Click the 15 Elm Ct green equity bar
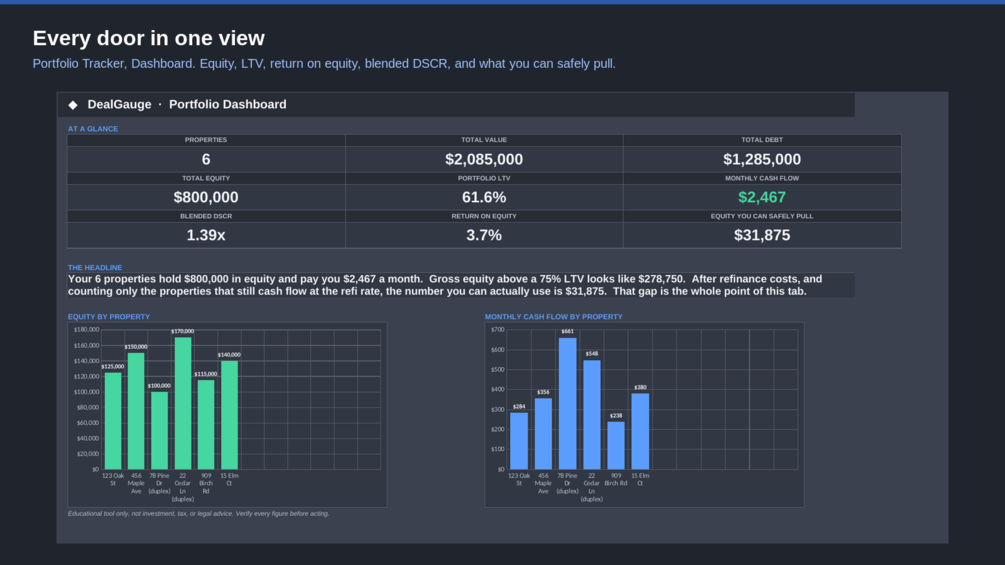Viewport: 1005px width, 565px height. tap(229, 415)
